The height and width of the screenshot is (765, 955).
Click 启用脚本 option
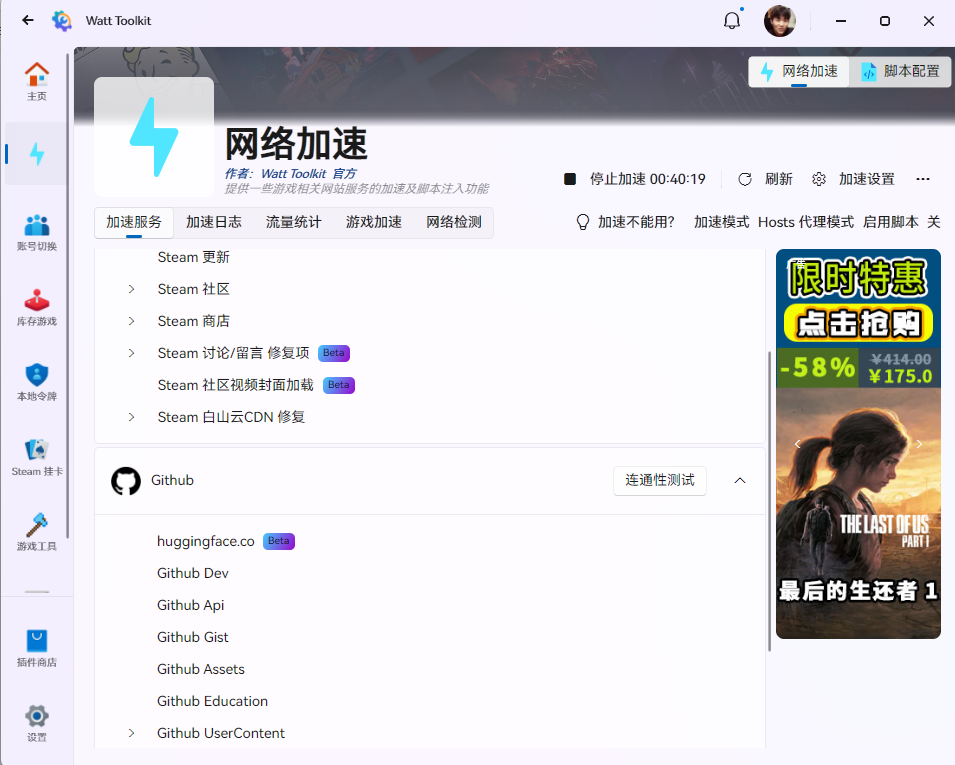coord(890,222)
